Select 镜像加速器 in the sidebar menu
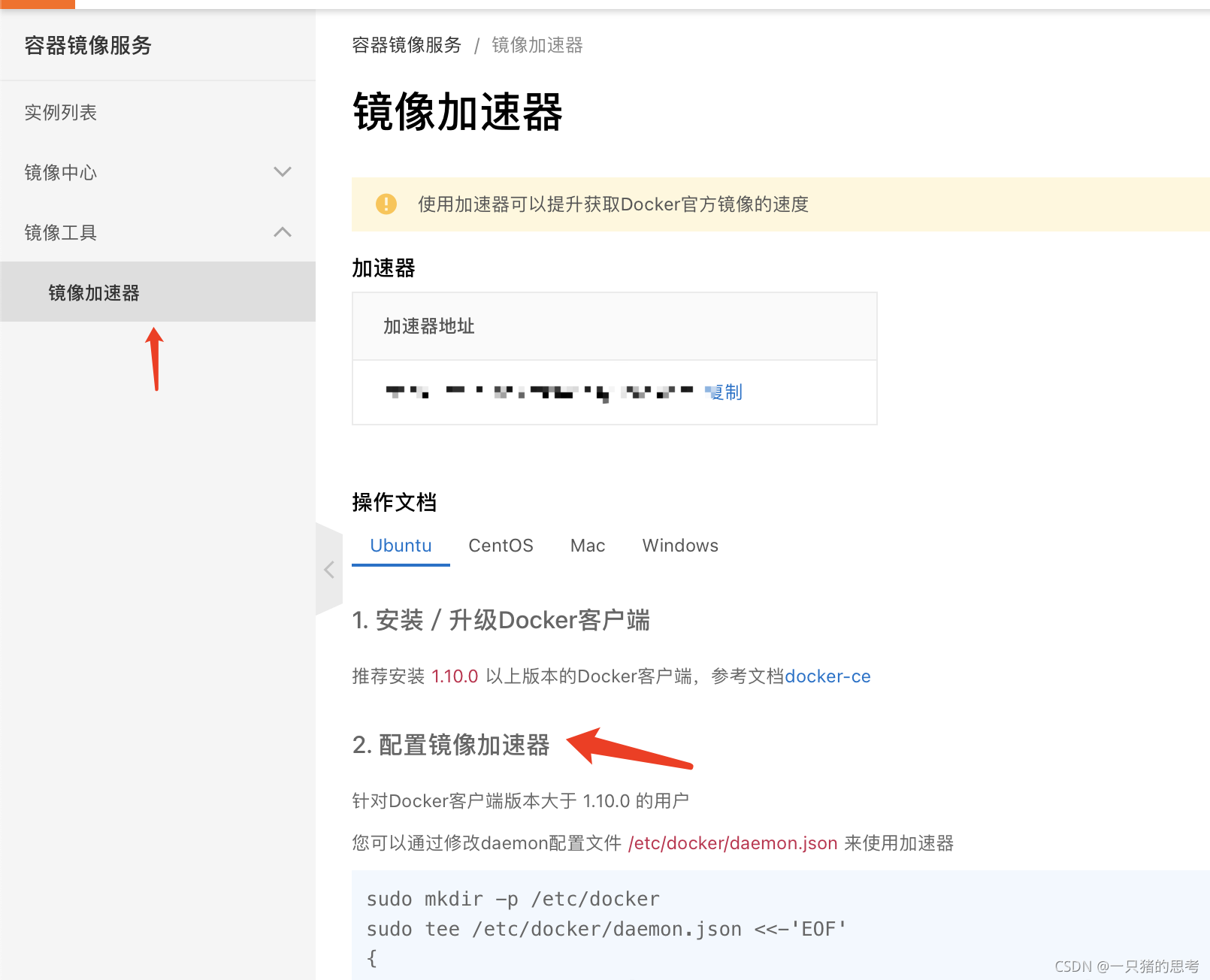This screenshot has width=1210, height=980. [93, 292]
